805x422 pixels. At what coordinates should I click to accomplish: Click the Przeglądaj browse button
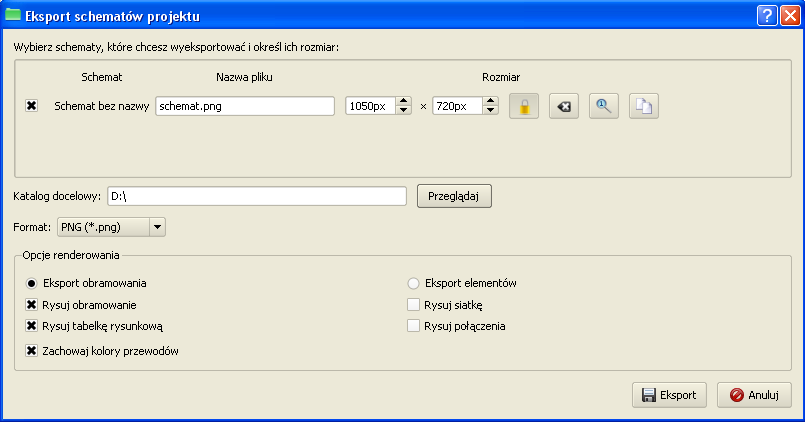click(454, 196)
